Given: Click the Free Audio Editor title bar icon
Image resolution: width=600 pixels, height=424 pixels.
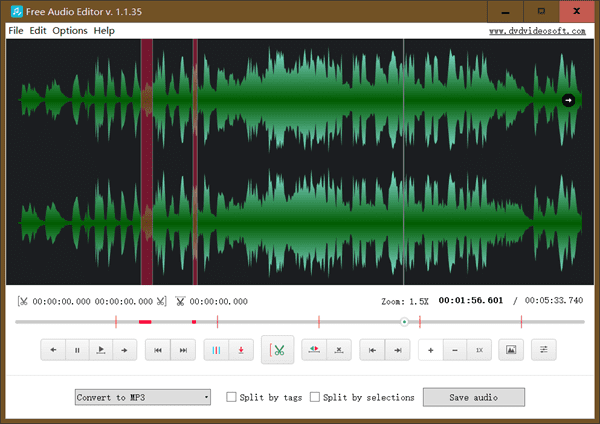Looking at the screenshot, I should [x=16, y=11].
